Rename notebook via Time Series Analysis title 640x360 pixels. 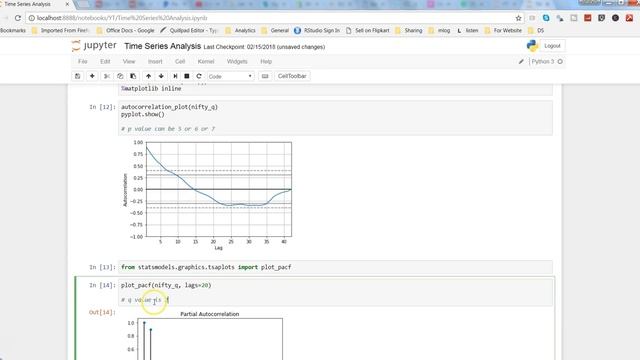point(162,46)
